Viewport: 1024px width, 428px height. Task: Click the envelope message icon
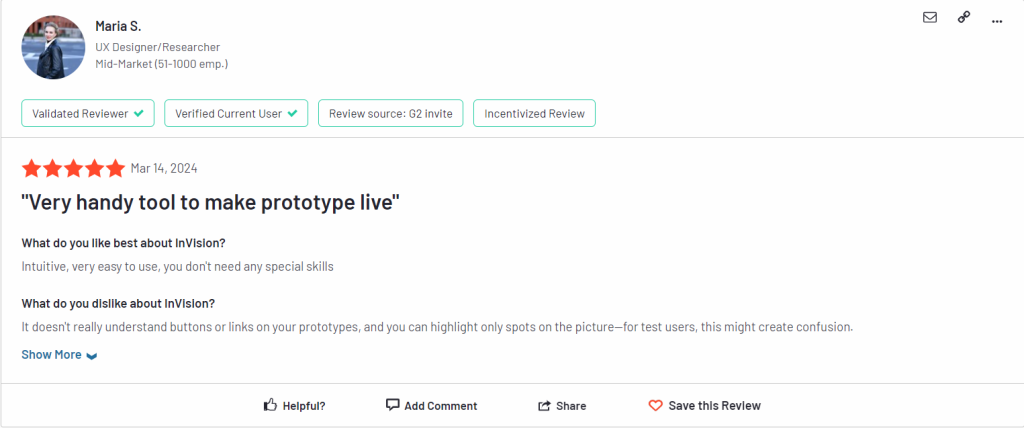click(930, 18)
